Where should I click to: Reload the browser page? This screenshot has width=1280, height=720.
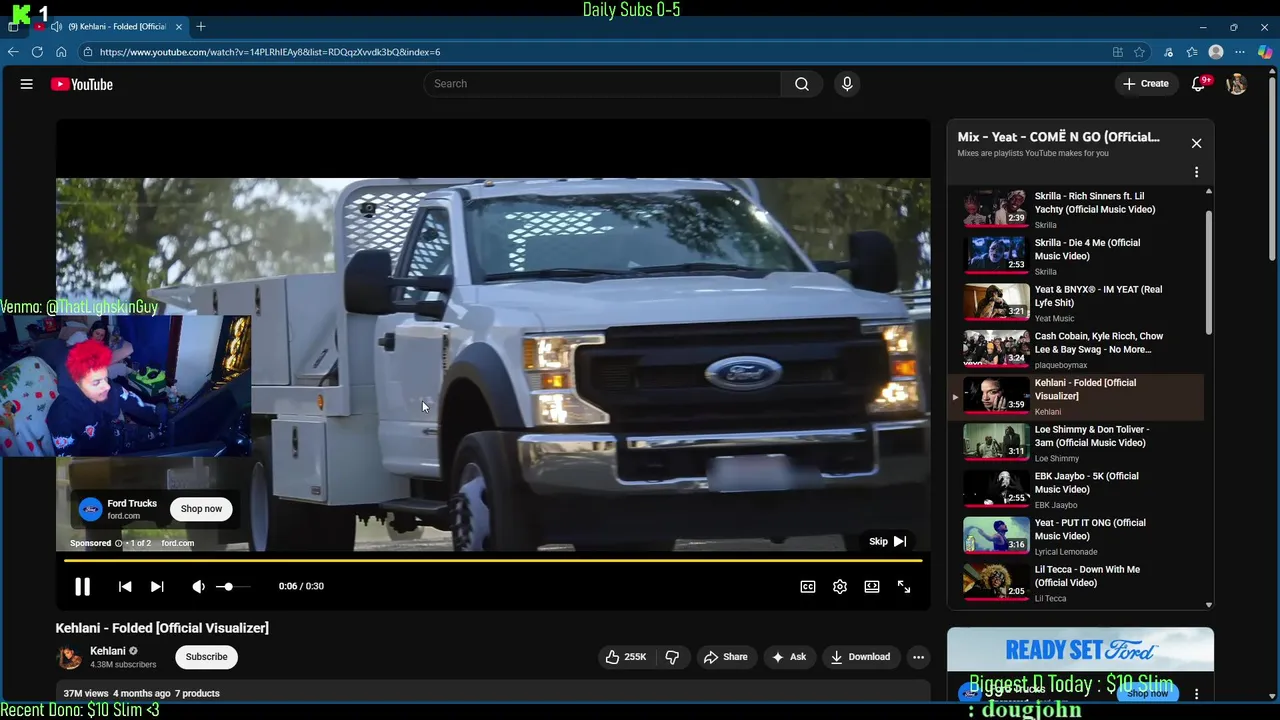point(37,52)
